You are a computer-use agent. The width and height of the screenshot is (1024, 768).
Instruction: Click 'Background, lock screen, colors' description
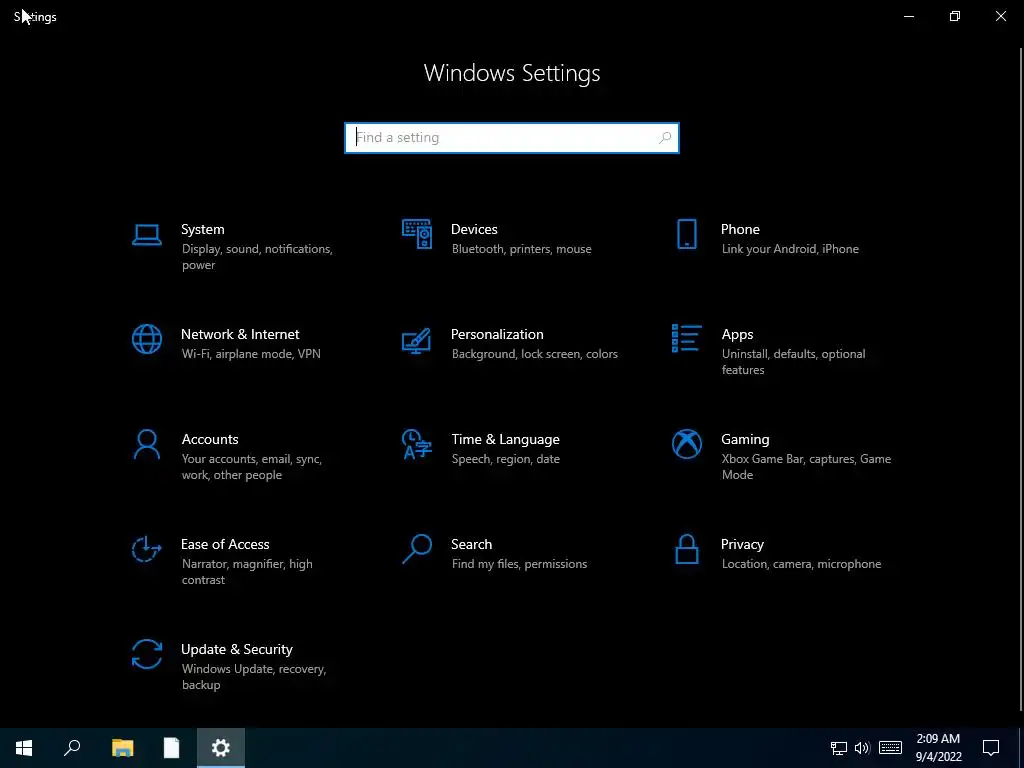(534, 354)
